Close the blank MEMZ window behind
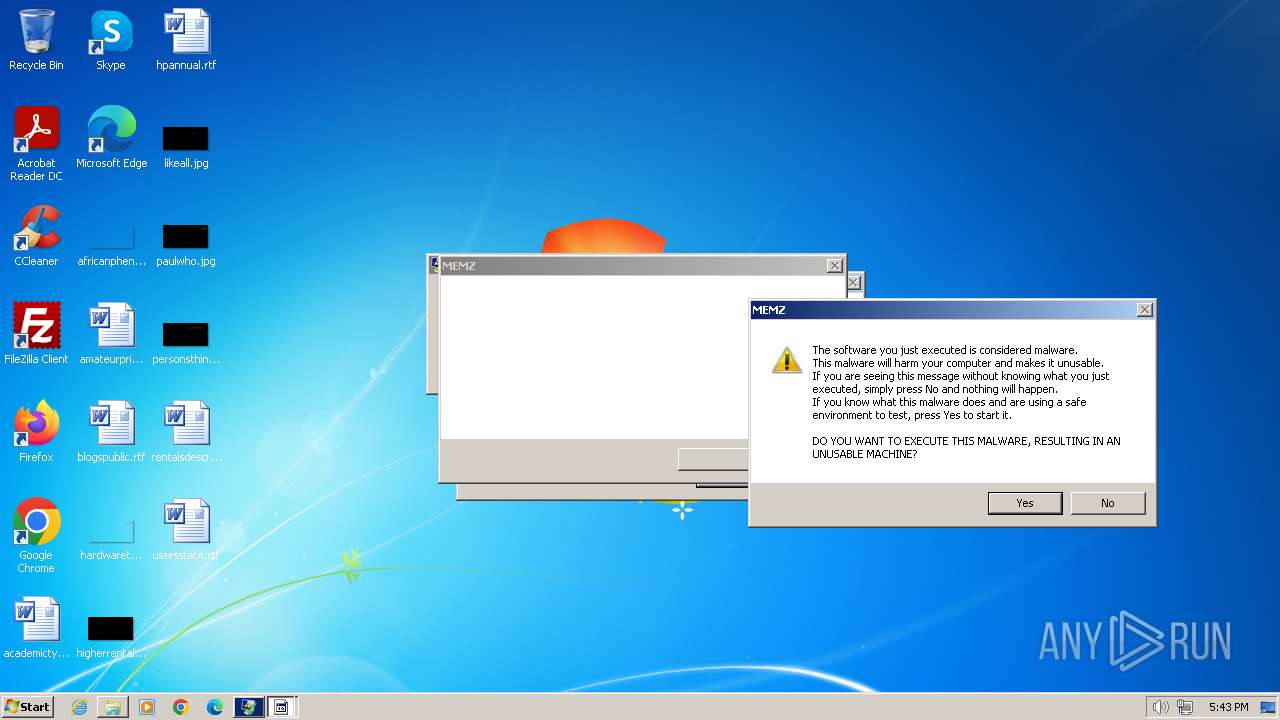The width and height of the screenshot is (1280, 720). tap(834, 266)
